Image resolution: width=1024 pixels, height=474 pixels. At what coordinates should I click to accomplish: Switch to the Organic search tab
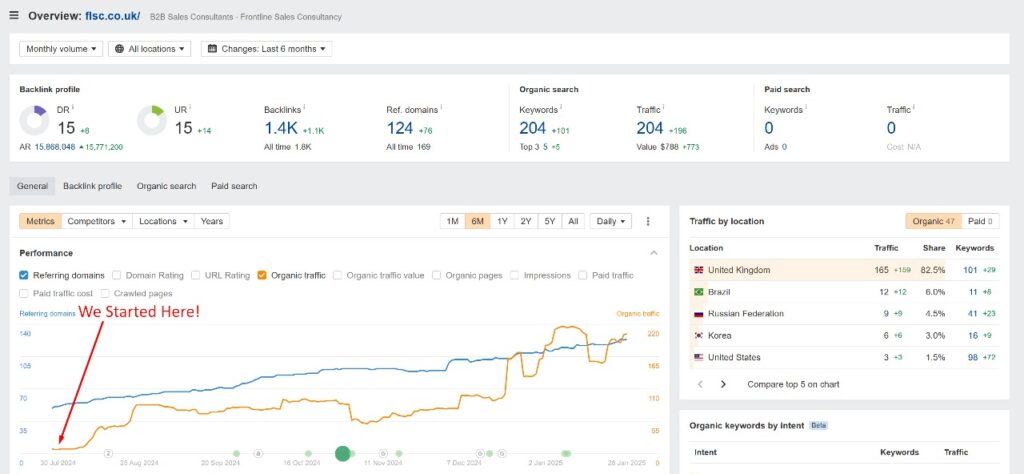pos(166,186)
